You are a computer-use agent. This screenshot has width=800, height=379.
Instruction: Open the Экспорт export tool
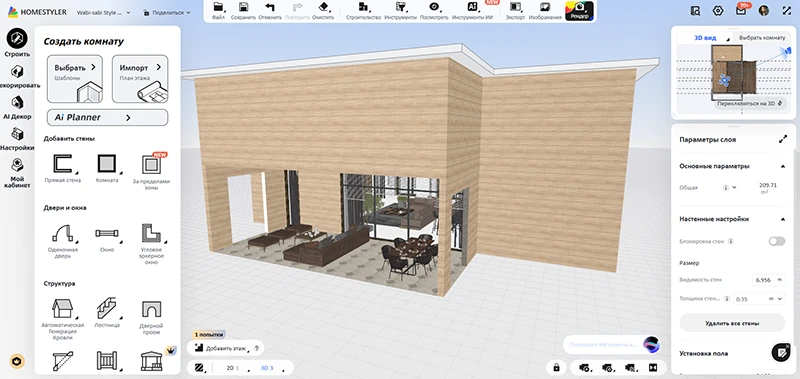click(x=515, y=7)
